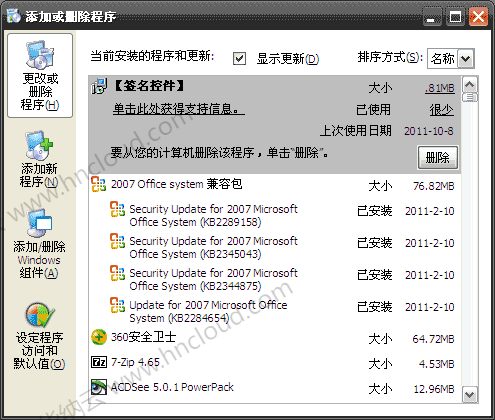Click the 删除 button

(x=438, y=157)
